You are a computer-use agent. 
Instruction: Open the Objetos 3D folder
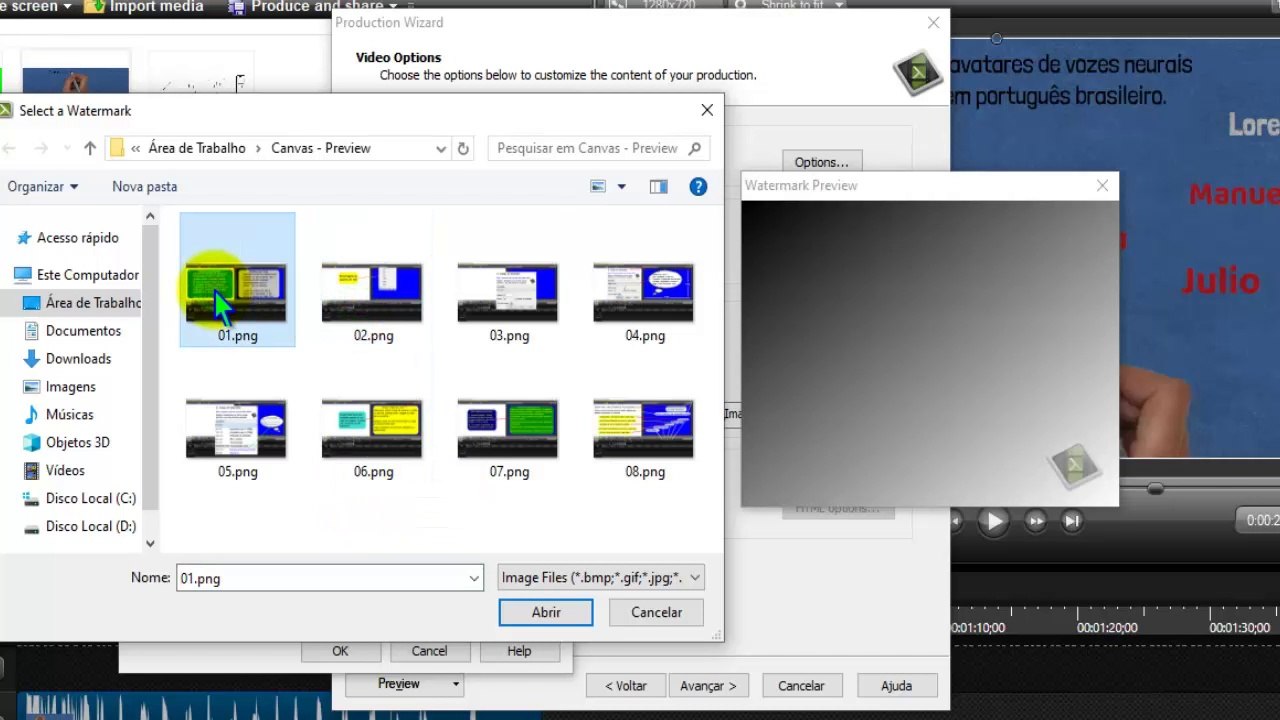[66, 443]
